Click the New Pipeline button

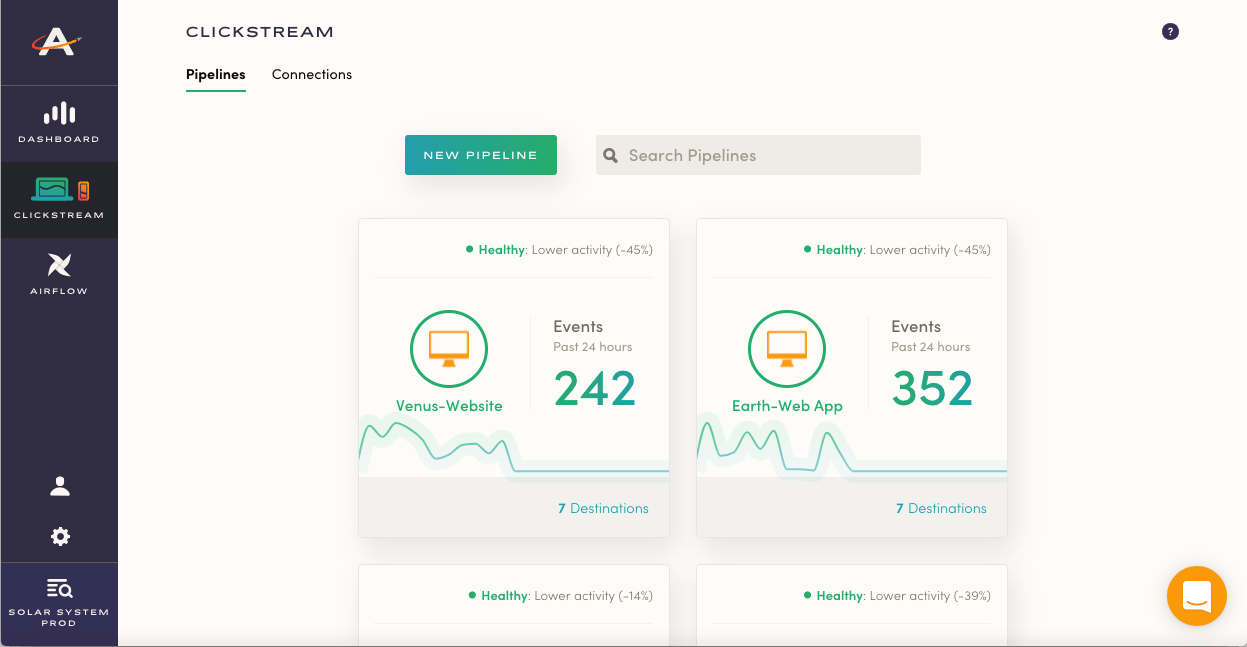coord(480,155)
